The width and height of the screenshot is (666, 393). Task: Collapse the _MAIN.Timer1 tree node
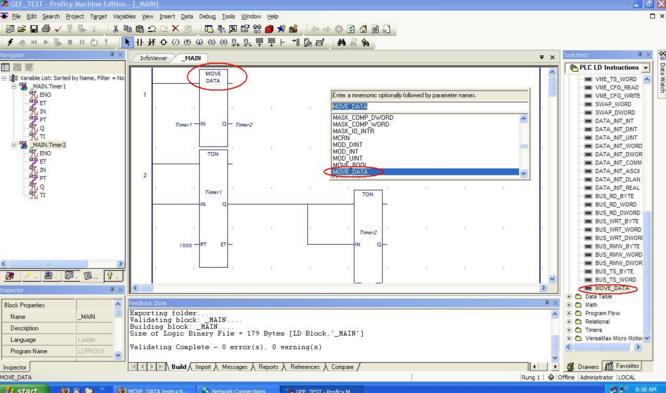tap(14, 86)
